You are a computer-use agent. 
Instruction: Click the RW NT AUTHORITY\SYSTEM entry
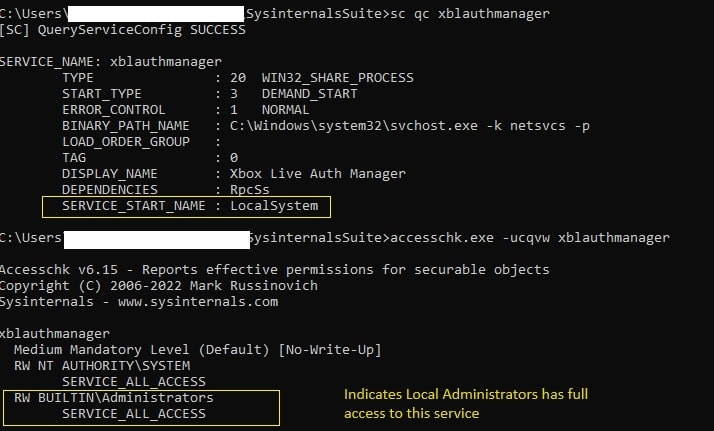click(x=110, y=365)
